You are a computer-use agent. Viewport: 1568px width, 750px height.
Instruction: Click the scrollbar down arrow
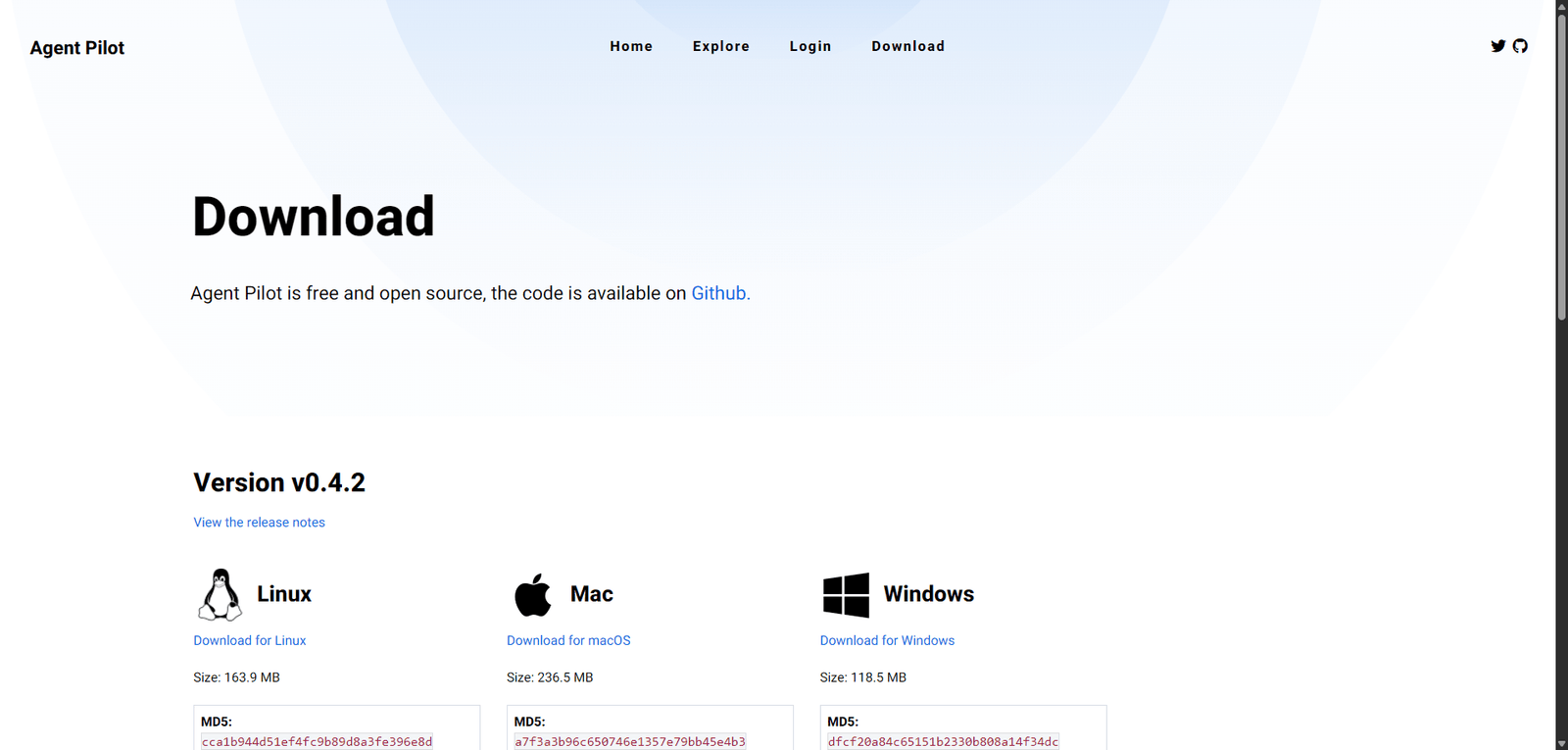1561,743
